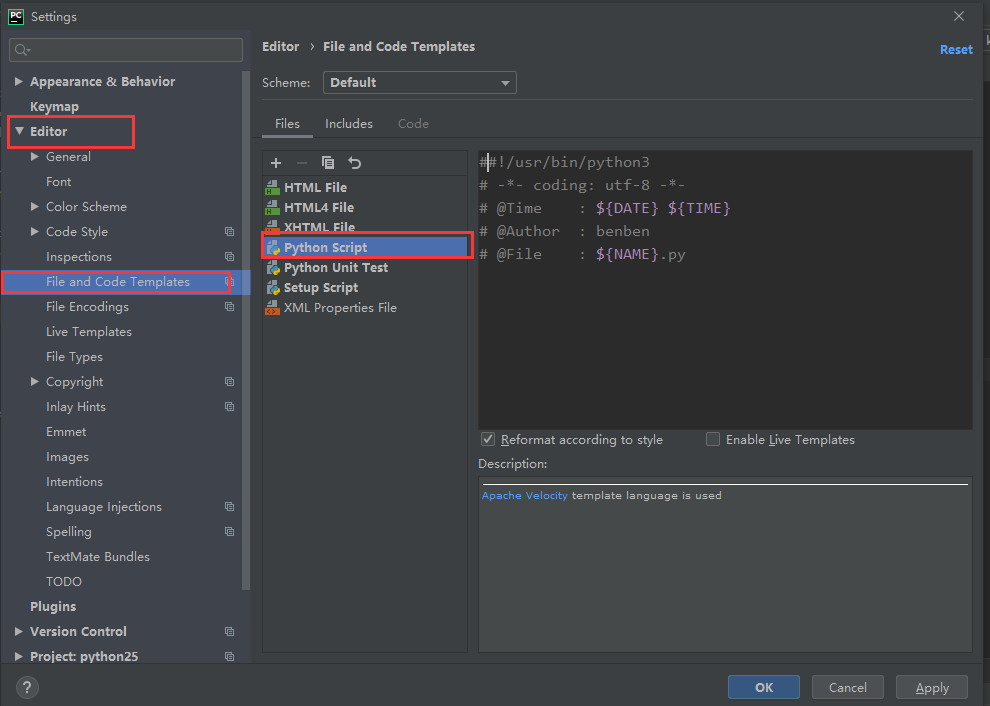Click the OK button

tap(763, 687)
